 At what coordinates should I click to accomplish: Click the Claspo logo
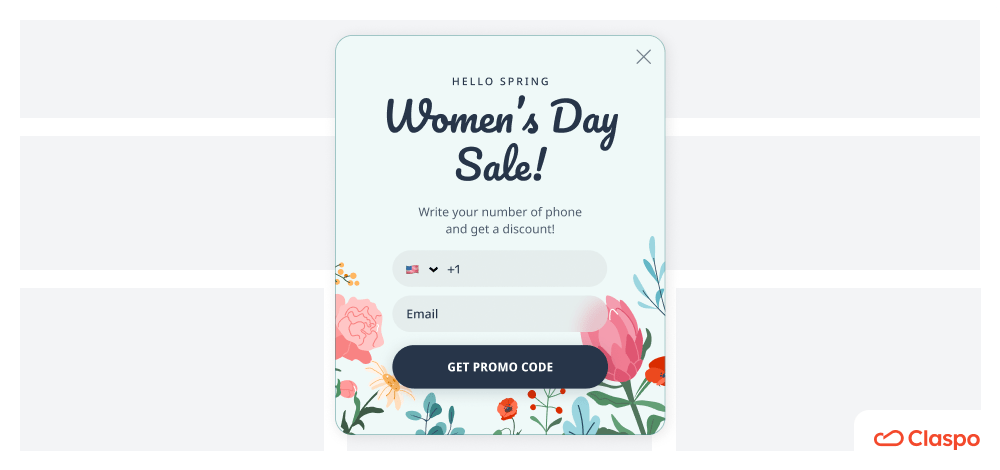click(926, 438)
